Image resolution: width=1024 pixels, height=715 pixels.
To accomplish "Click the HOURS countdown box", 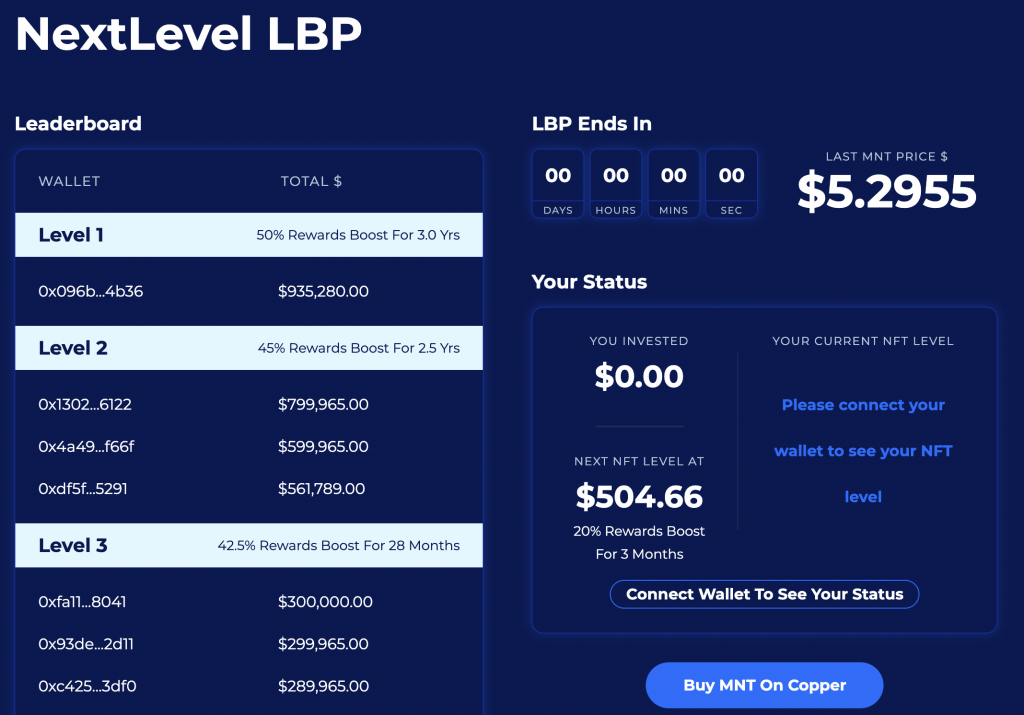I will [616, 183].
